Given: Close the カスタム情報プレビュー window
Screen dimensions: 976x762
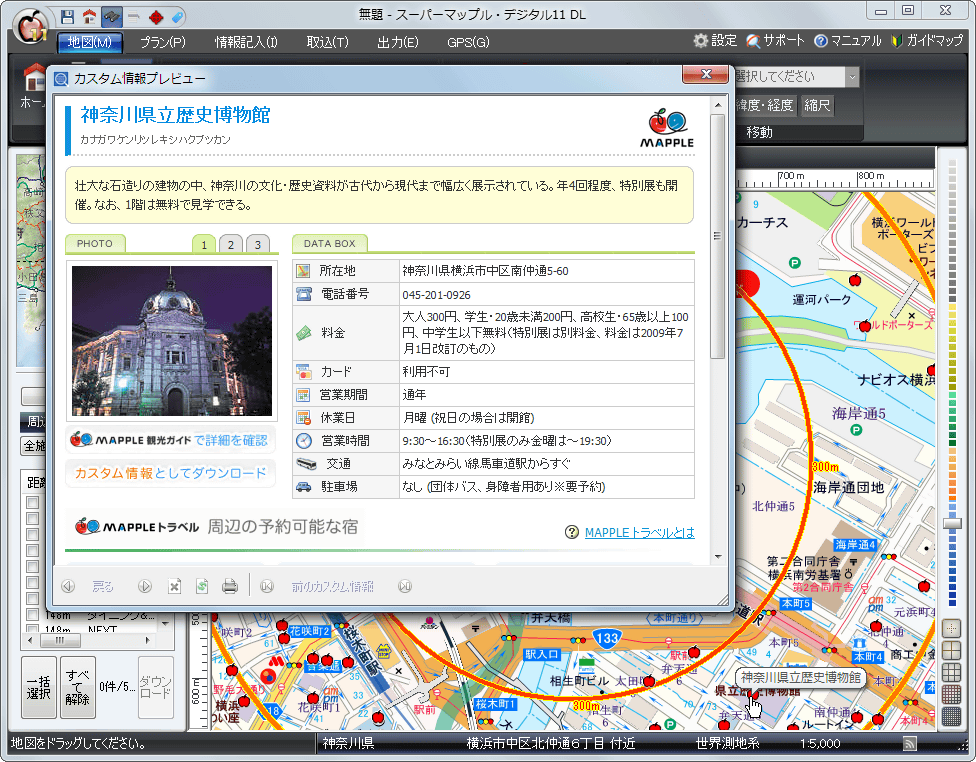Looking at the screenshot, I should pos(705,74).
